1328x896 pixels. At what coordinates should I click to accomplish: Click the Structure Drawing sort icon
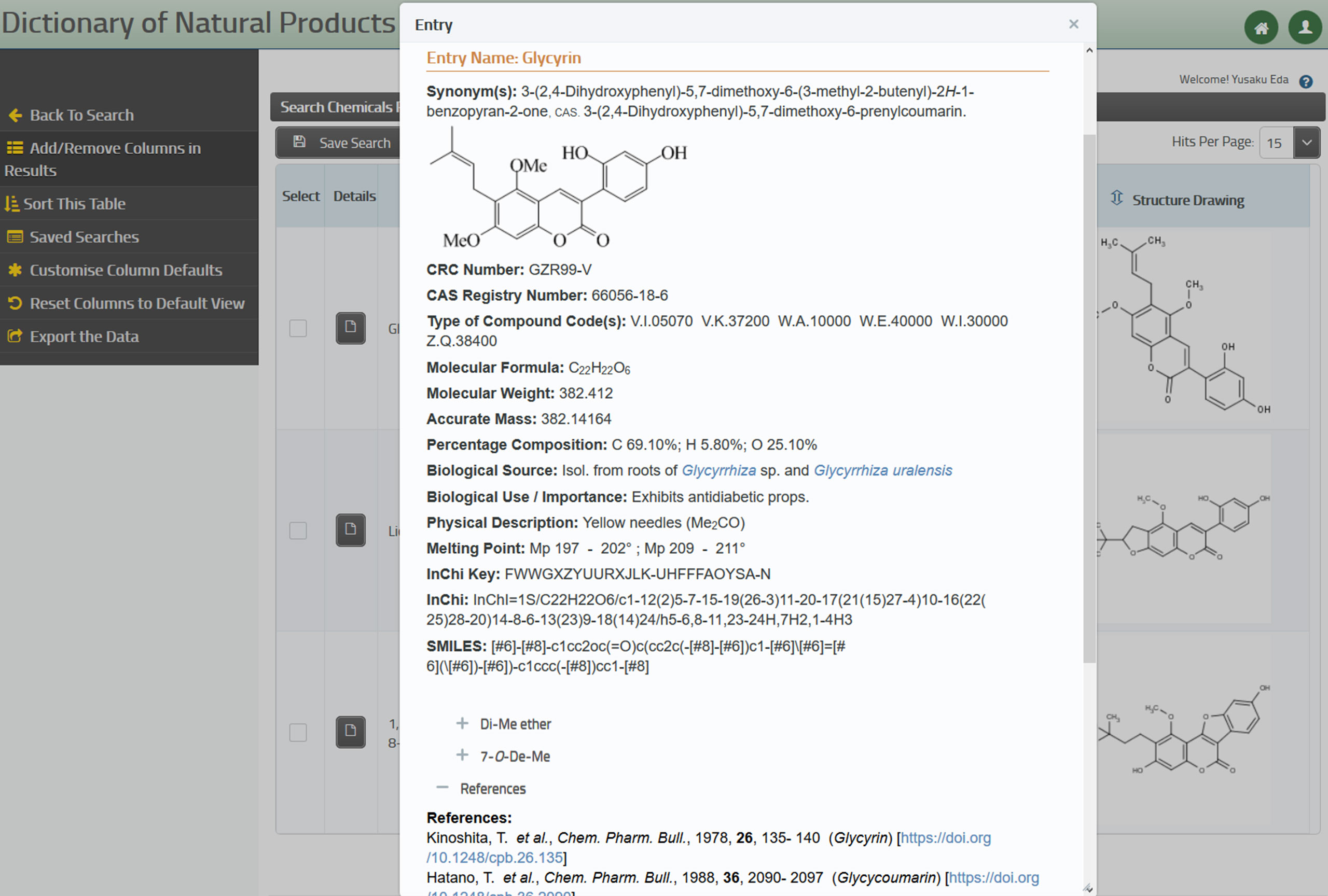click(1116, 198)
